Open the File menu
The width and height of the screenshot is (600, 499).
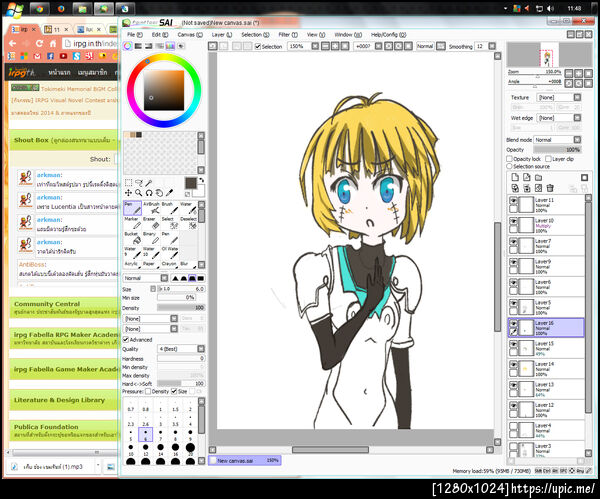pyautogui.click(x=134, y=35)
